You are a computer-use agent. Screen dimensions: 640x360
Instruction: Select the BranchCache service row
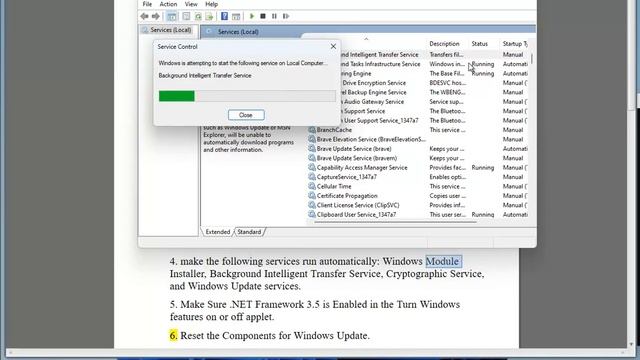417,130
